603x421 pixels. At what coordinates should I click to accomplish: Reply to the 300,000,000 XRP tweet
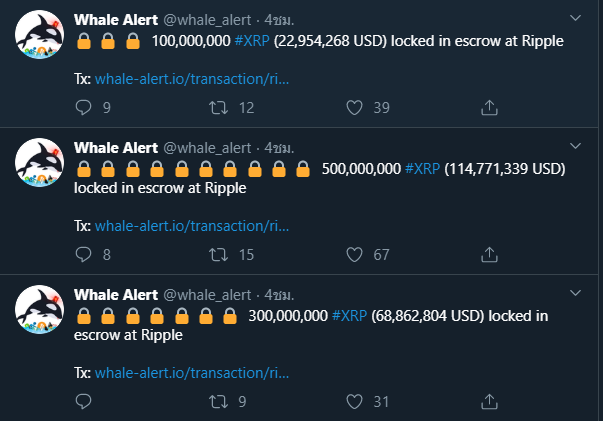(x=83, y=402)
